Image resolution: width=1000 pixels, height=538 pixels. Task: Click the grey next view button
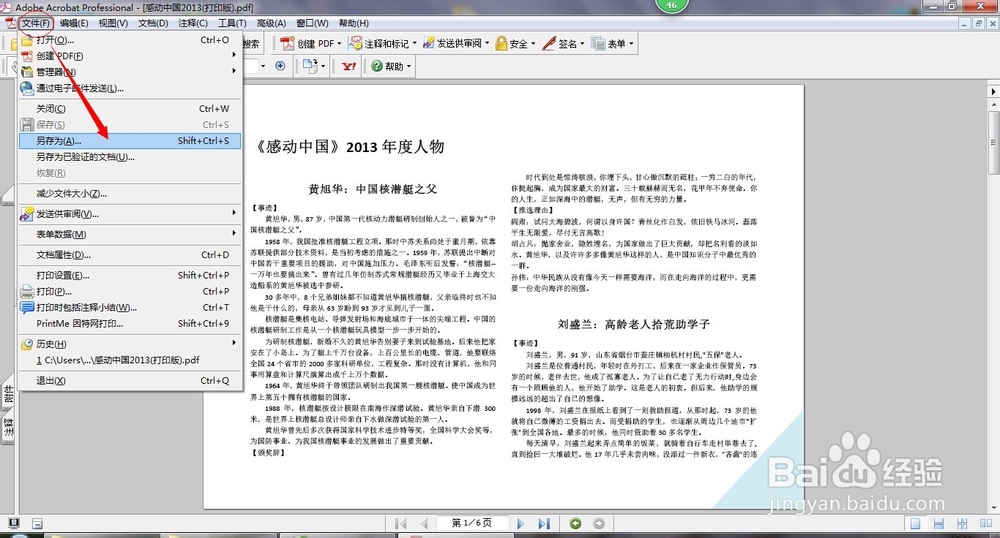[598, 523]
